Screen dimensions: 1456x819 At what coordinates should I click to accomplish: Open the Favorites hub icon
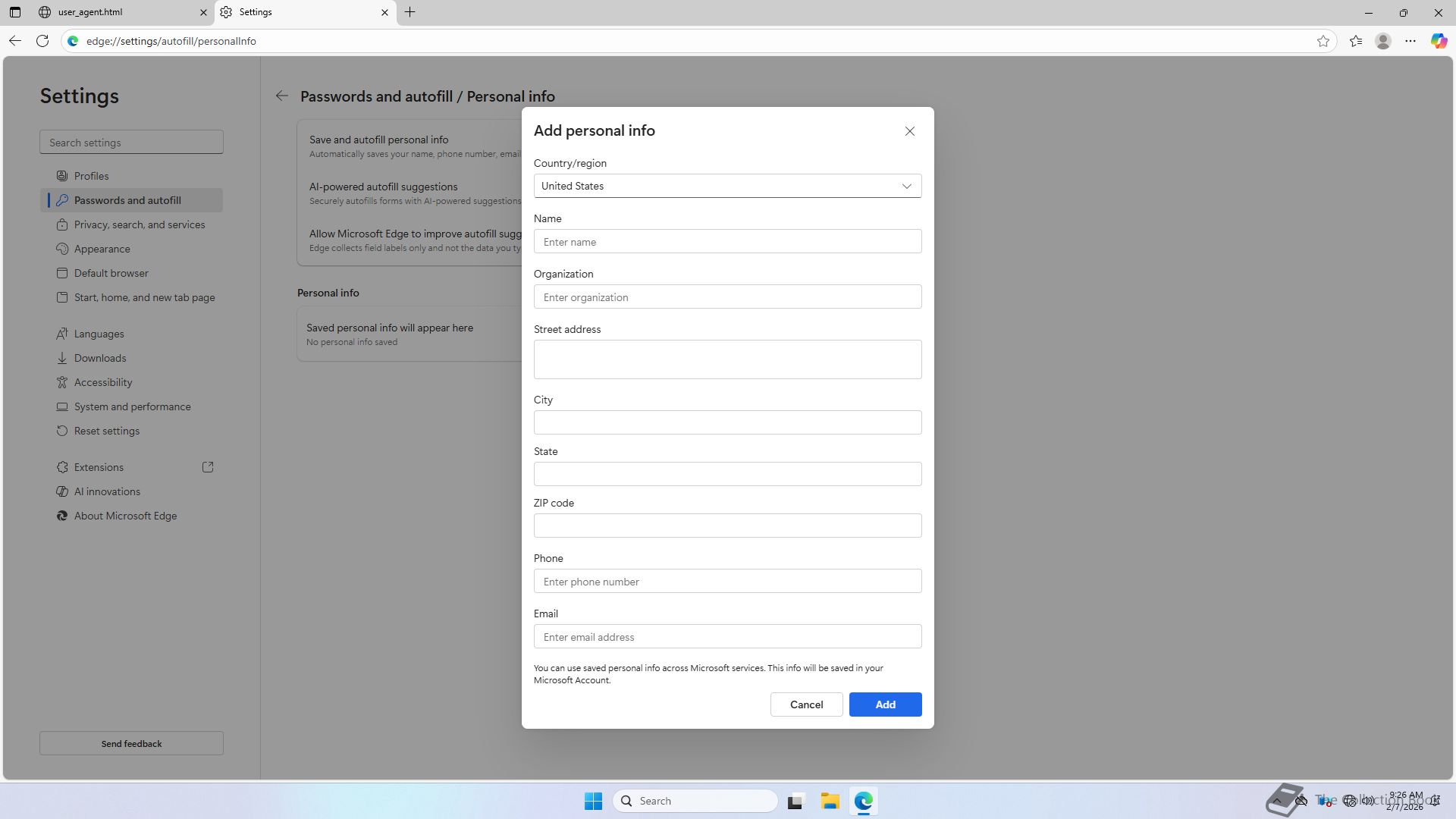point(1356,41)
